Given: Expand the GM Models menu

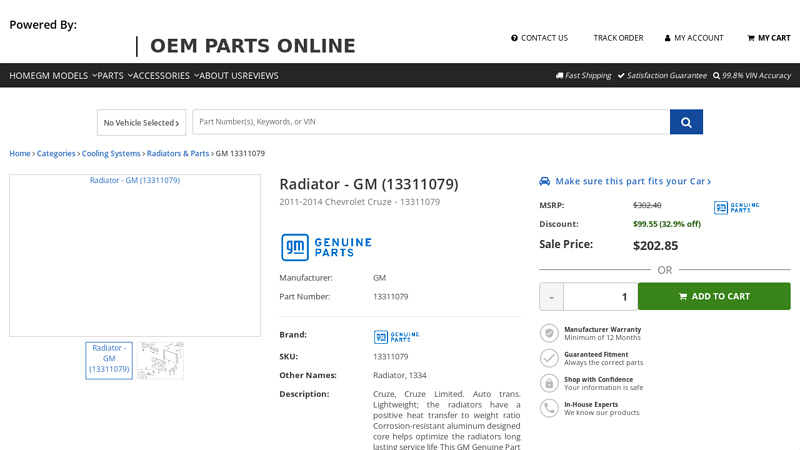Looking at the screenshot, I should tap(66, 76).
